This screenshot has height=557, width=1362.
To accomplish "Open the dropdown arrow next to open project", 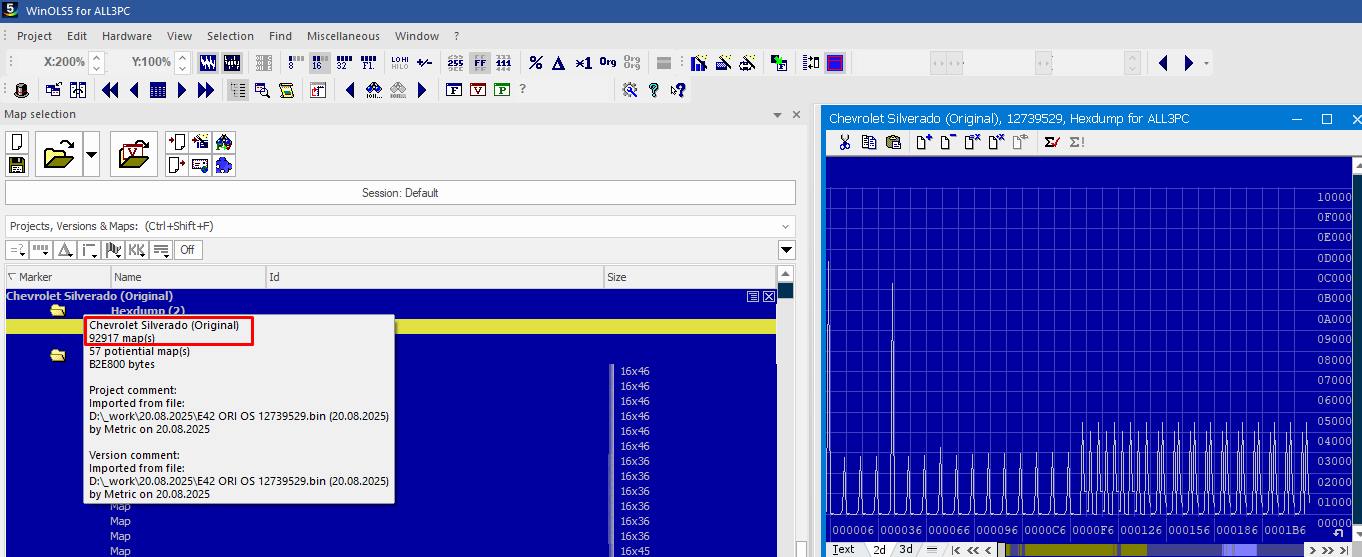I will [x=92, y=155].
